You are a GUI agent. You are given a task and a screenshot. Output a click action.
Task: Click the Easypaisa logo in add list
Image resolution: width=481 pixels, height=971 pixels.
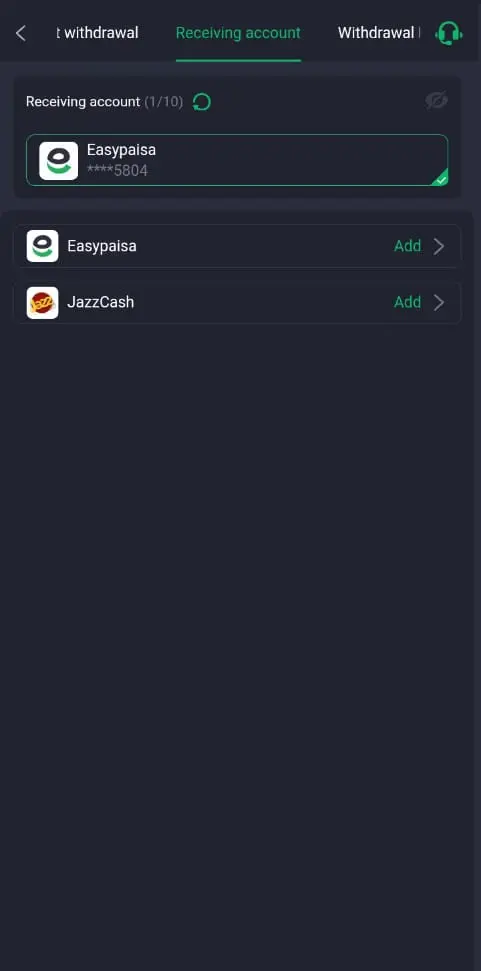pos(43,246)
